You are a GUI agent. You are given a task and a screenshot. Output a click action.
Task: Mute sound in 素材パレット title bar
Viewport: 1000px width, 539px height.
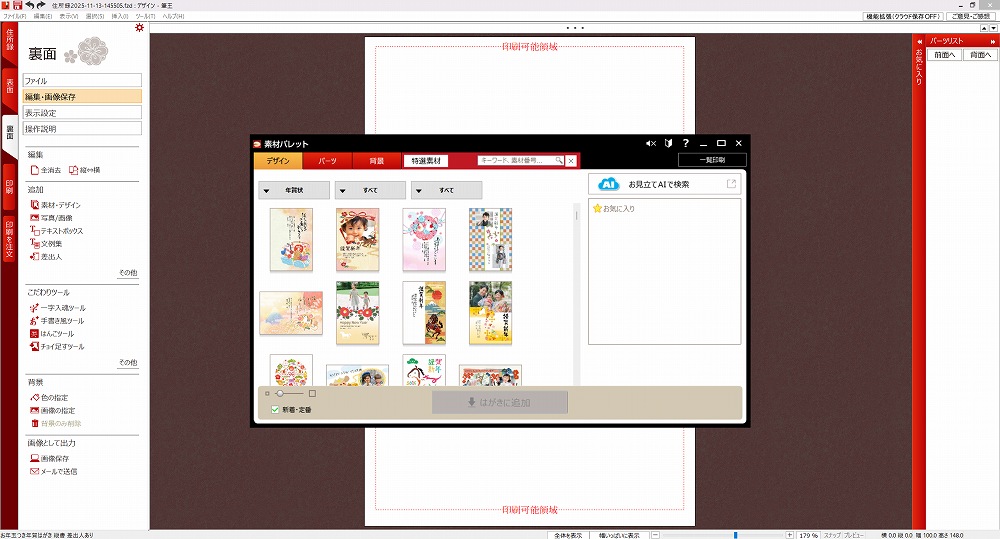click(x=651, y=144)
